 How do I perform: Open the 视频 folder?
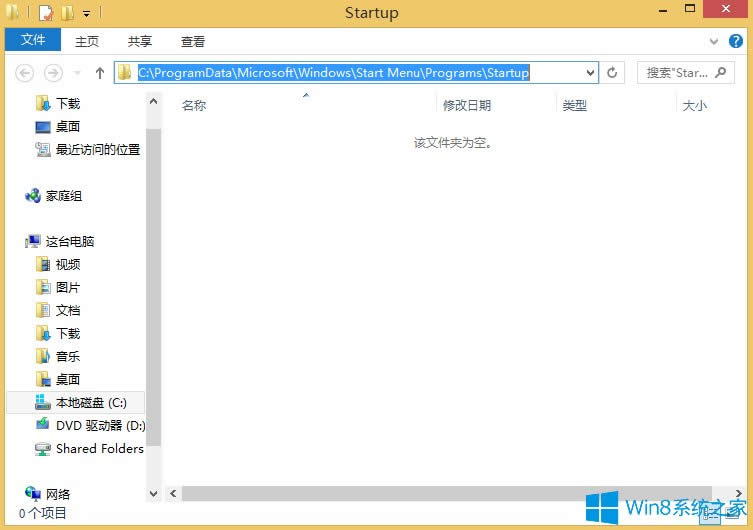(68, 265)
